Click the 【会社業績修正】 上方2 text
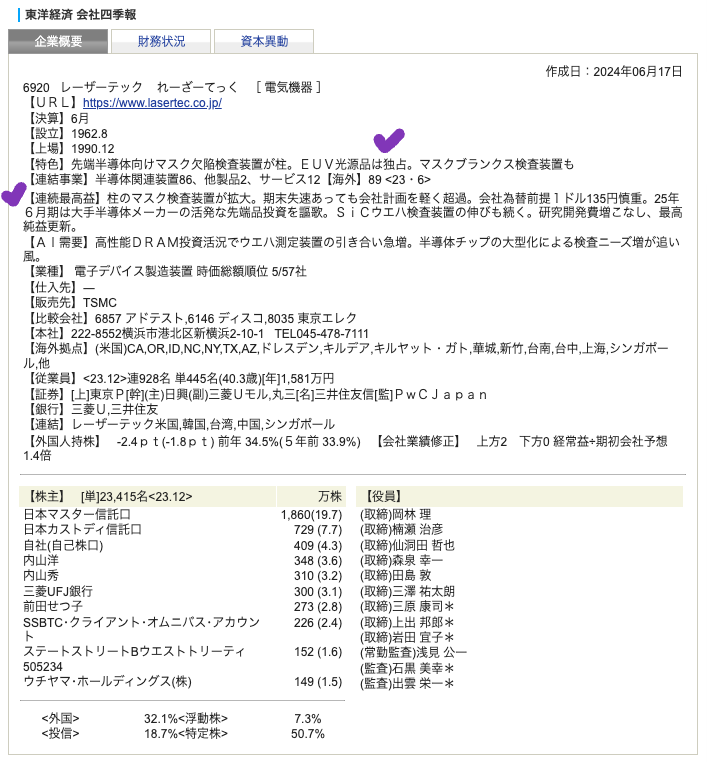Viewport: 707px width, 762px height. point(441,441)
